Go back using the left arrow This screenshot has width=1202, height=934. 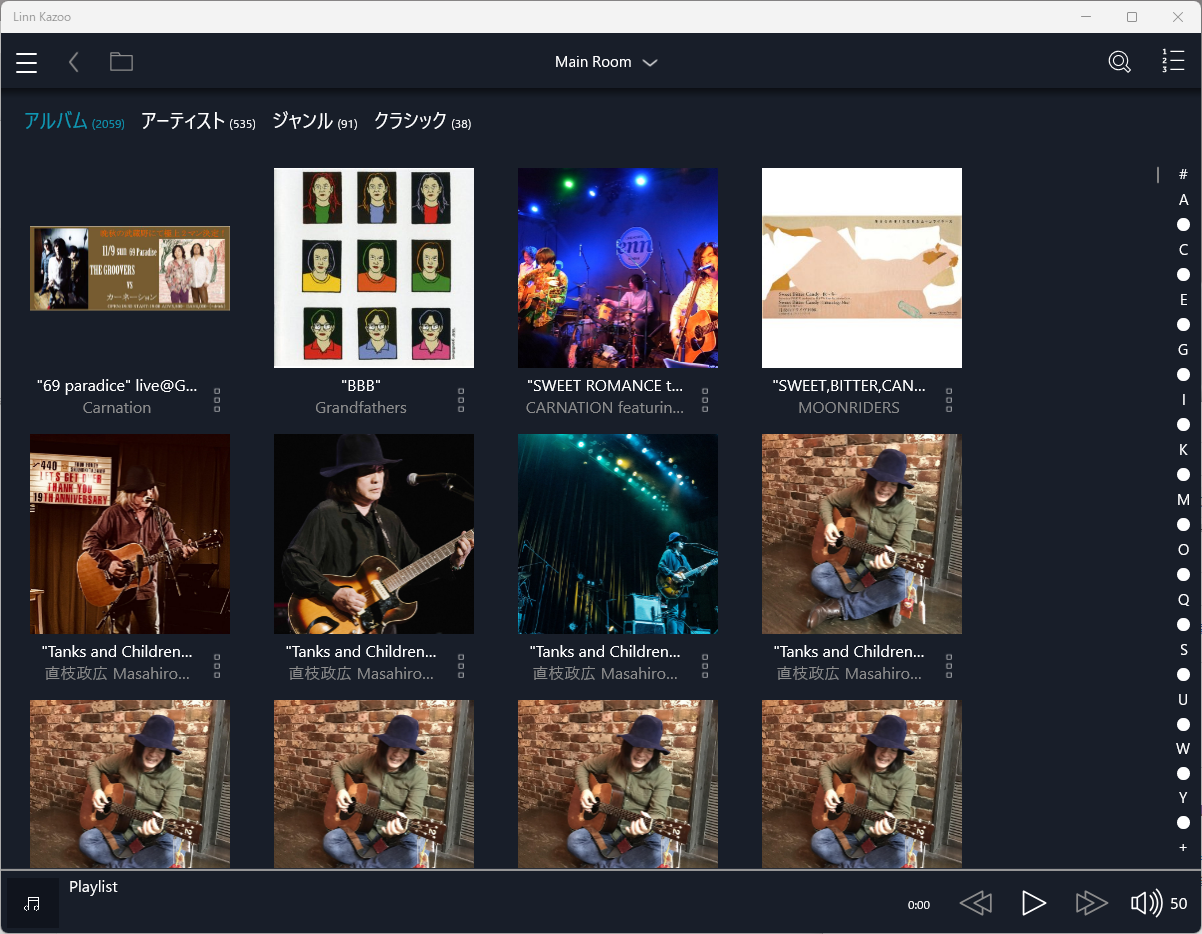click(73, 62)
